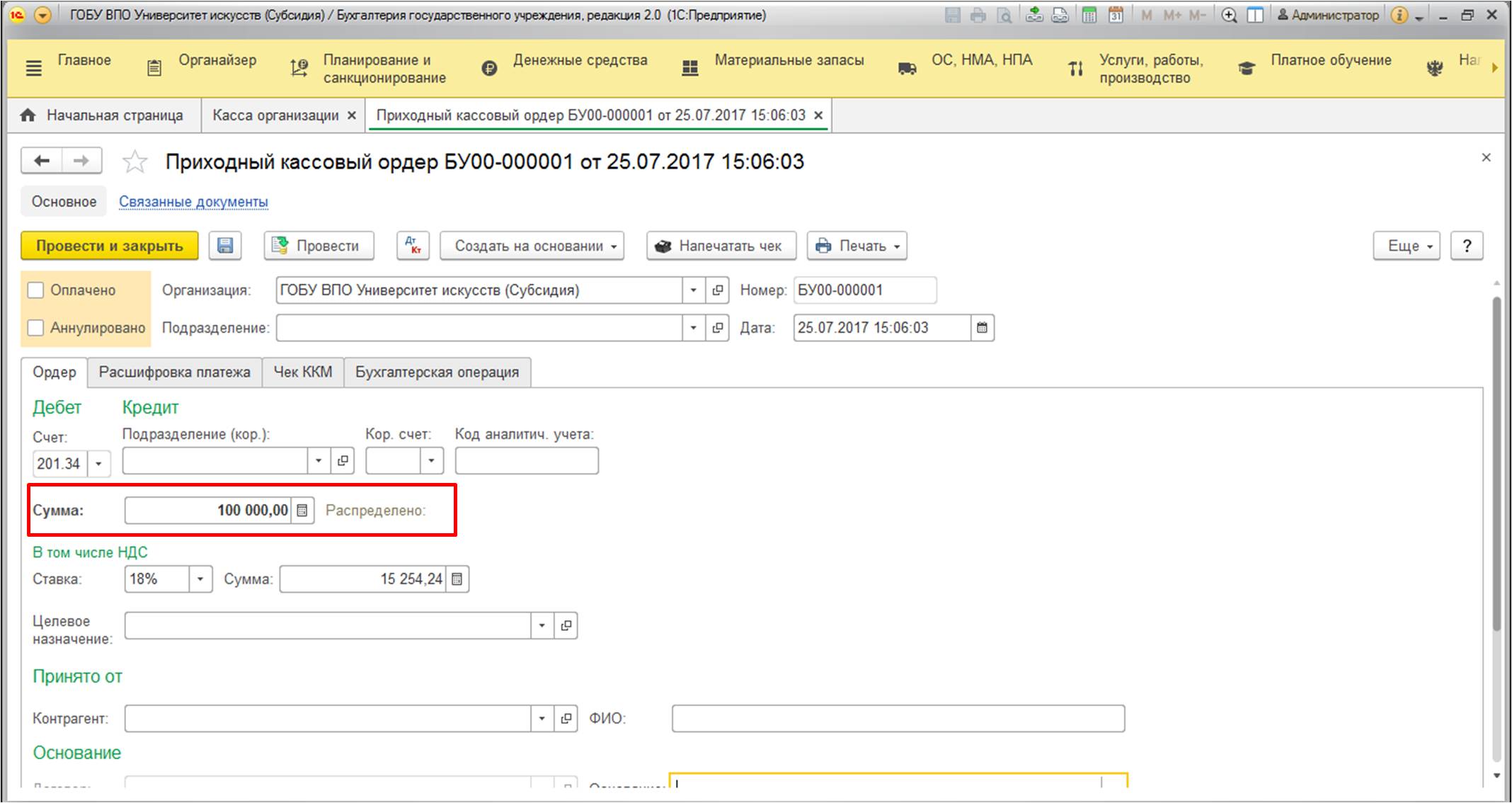Screen dimensions: 1512x803
Task: Add document to favorites with star
Action: [134, 162]
